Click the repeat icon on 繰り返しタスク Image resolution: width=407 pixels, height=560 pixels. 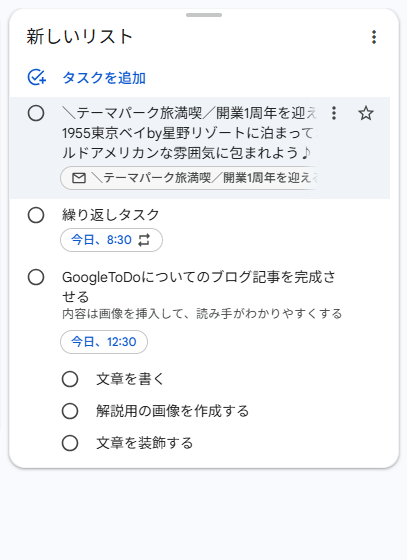[x=144, y=240]
